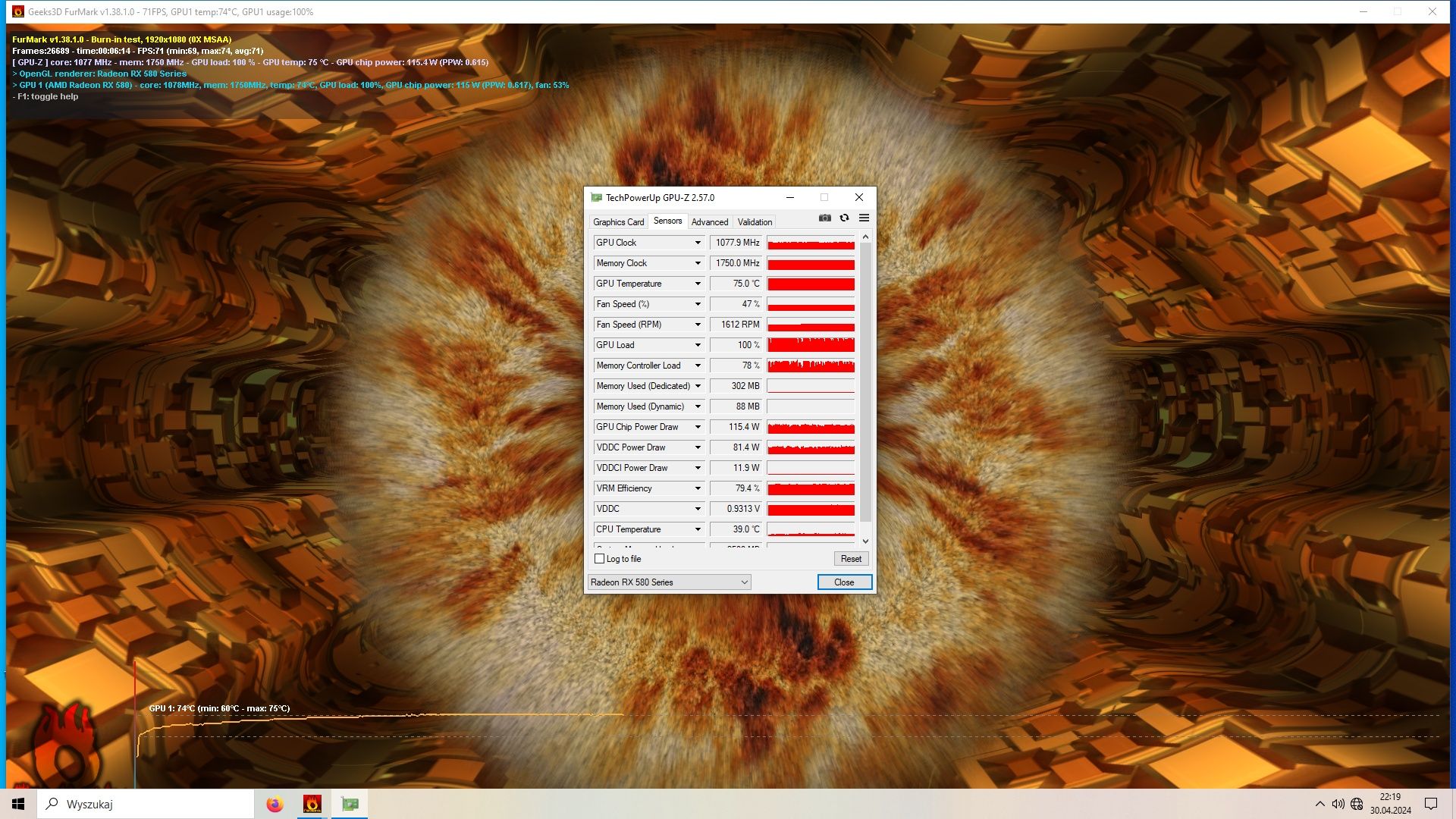Click the GPU-Z settings/hamburger menu icon
Viewport: 1456px width, 819px height.
[x=864, y=218]
